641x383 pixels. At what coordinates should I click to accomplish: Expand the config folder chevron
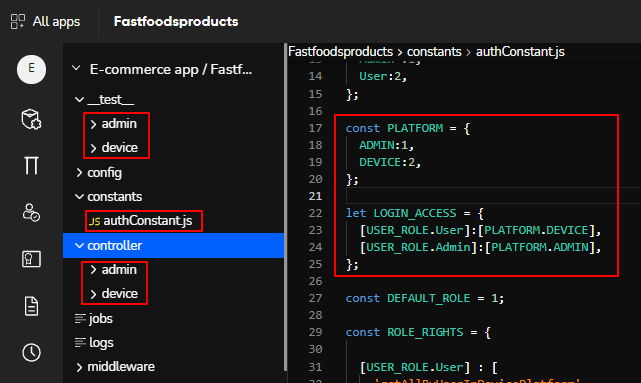click(79, 172)
